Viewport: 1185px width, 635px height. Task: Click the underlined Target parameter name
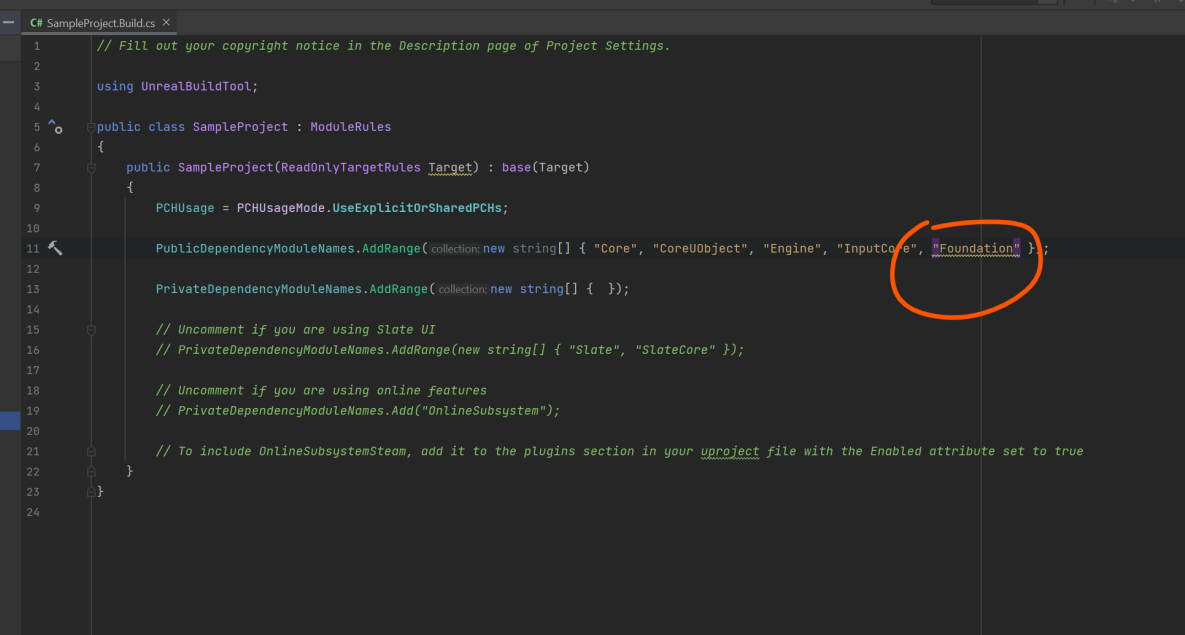click(450, 167)
